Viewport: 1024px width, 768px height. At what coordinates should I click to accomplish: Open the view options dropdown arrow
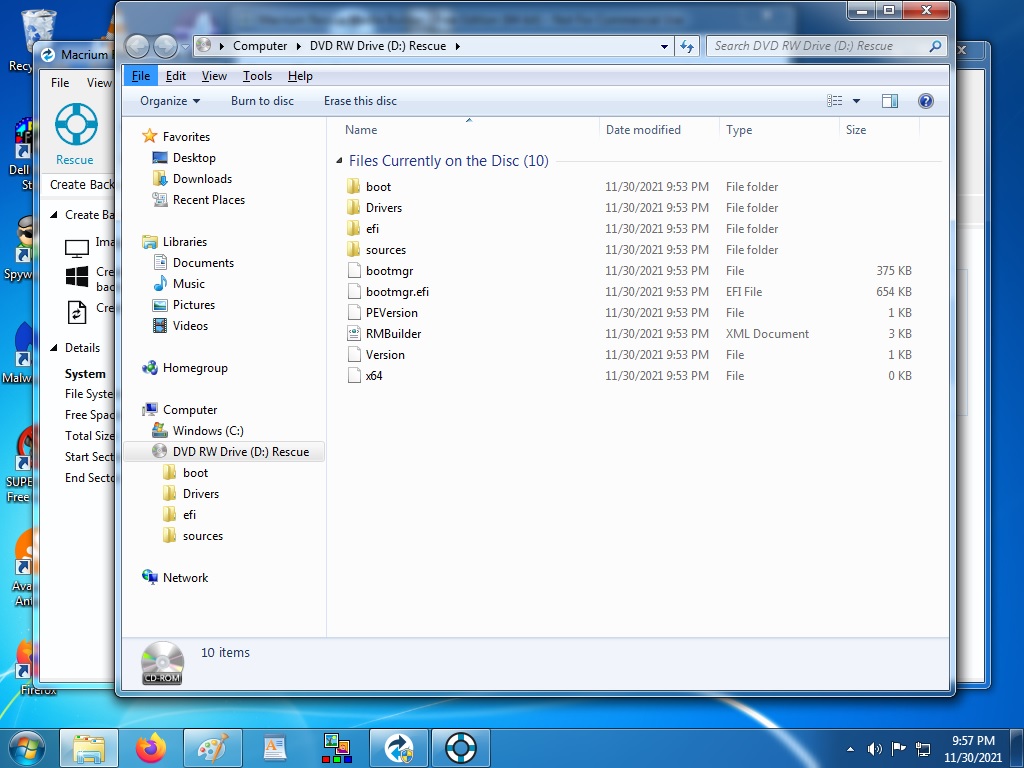click(856, 101)
